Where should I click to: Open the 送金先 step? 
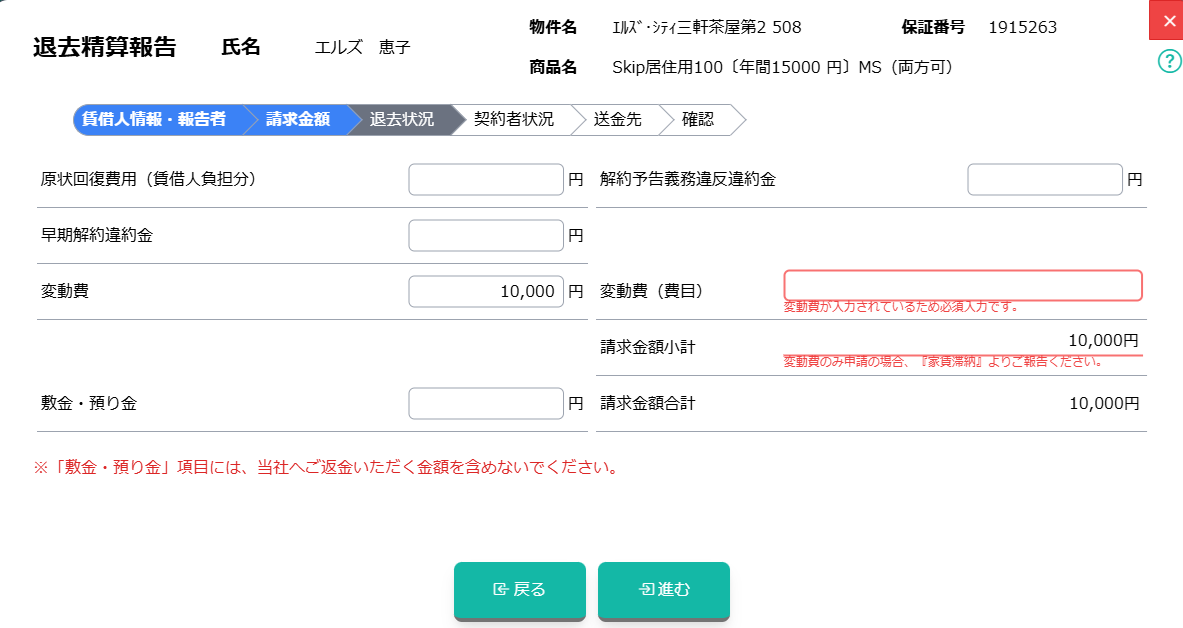(x=617, y=120)
